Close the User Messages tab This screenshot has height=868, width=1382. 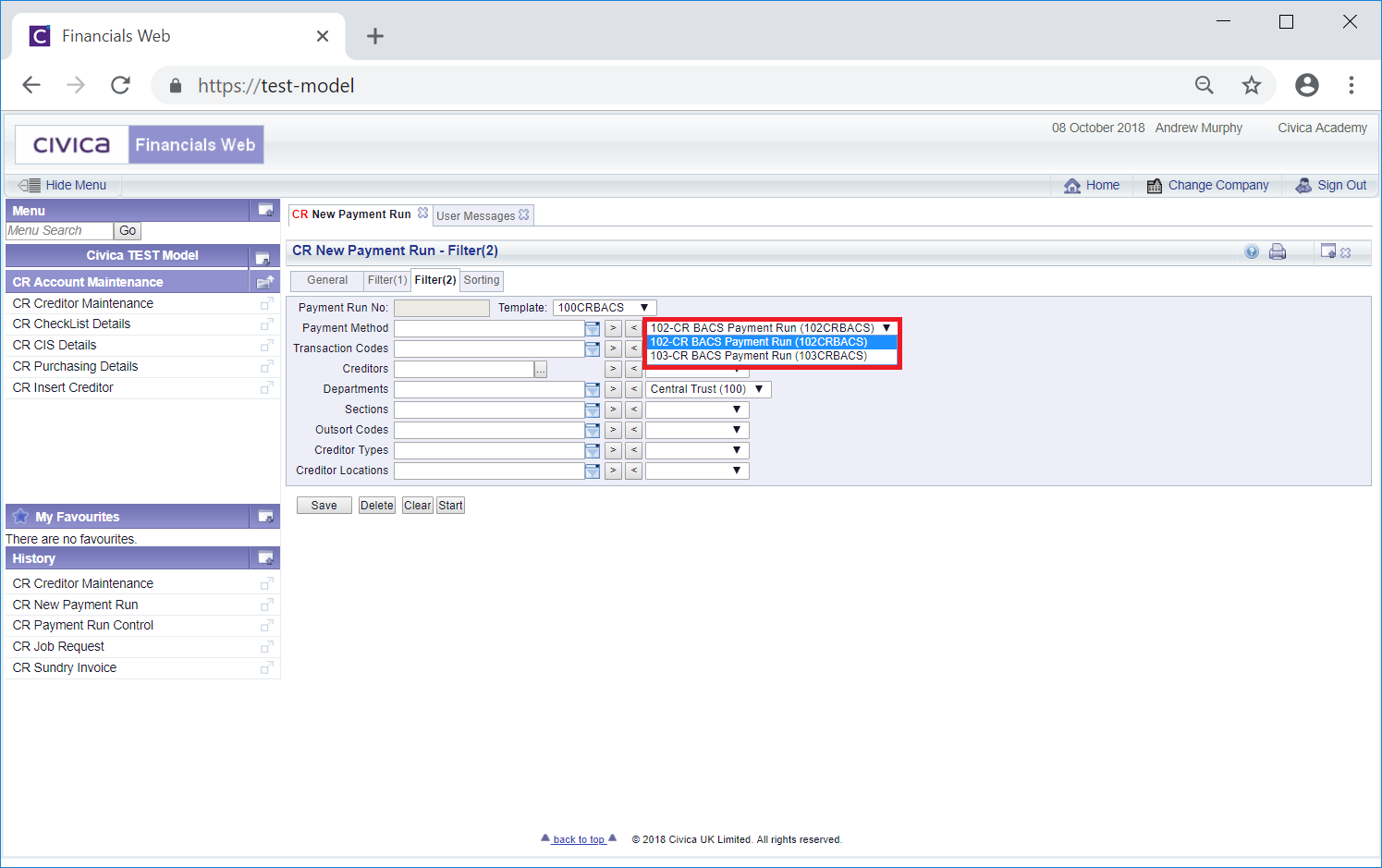pos(524,214)
